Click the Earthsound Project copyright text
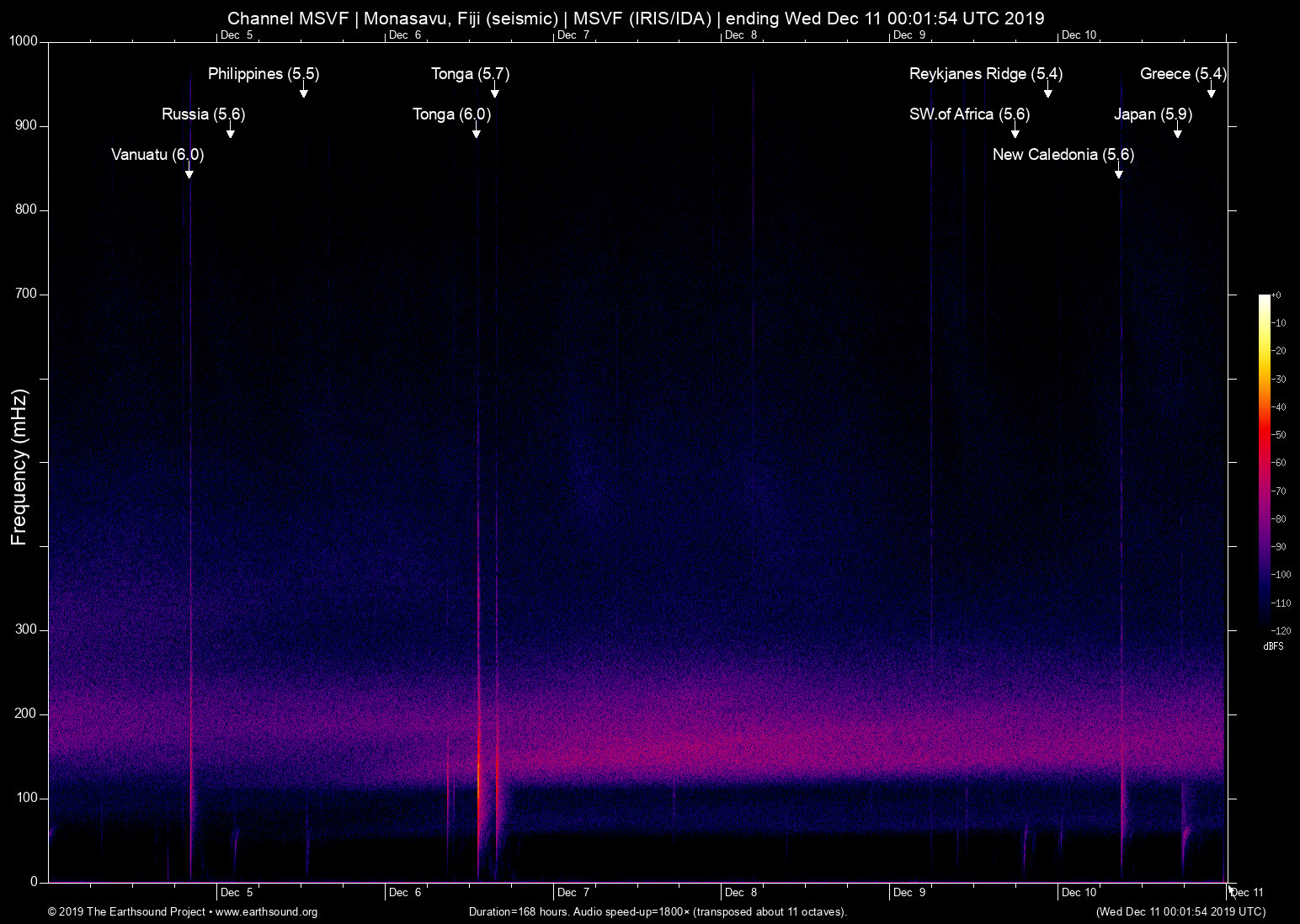 183,911
